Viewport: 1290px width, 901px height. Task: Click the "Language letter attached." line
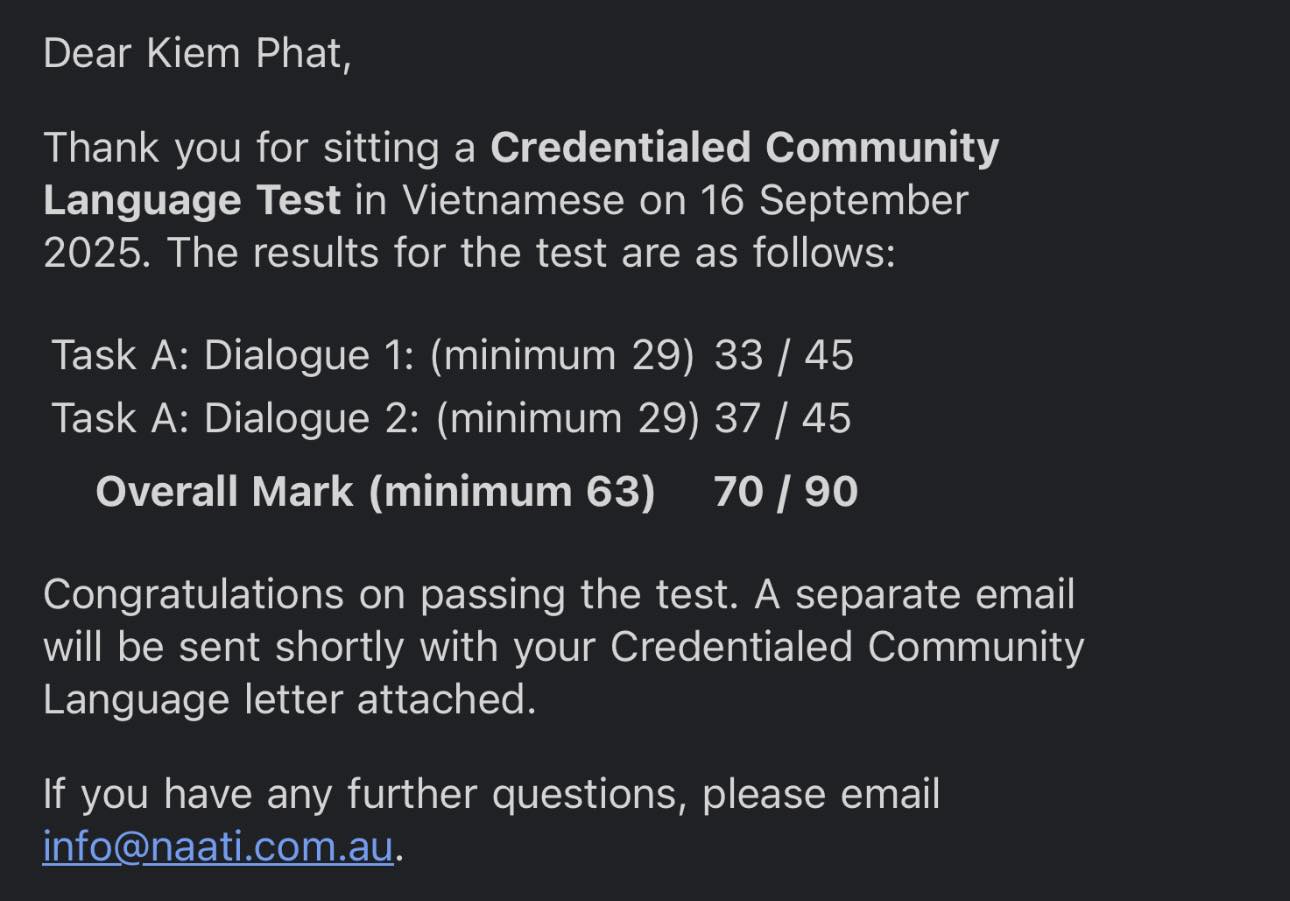tap(289, 699)
